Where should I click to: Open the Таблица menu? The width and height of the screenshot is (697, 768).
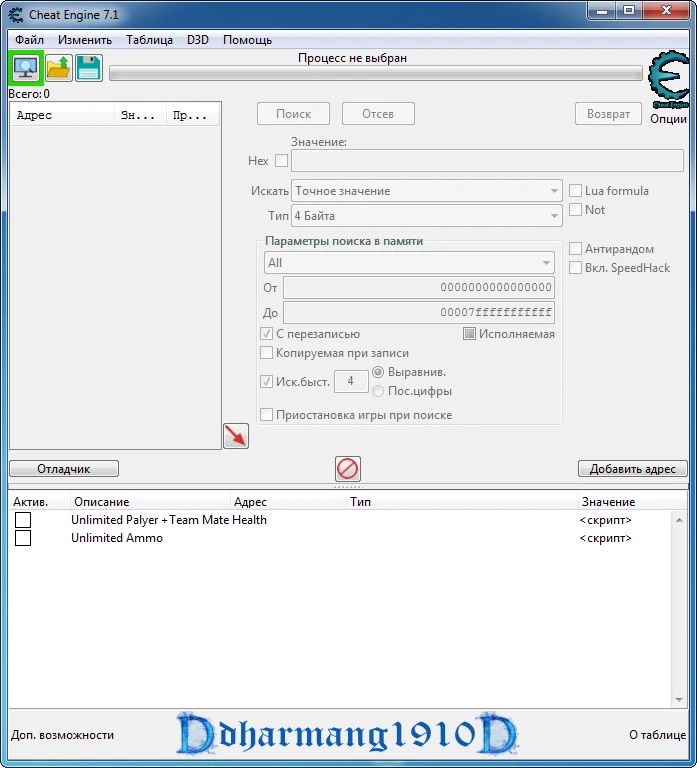(x=149, y=40)
